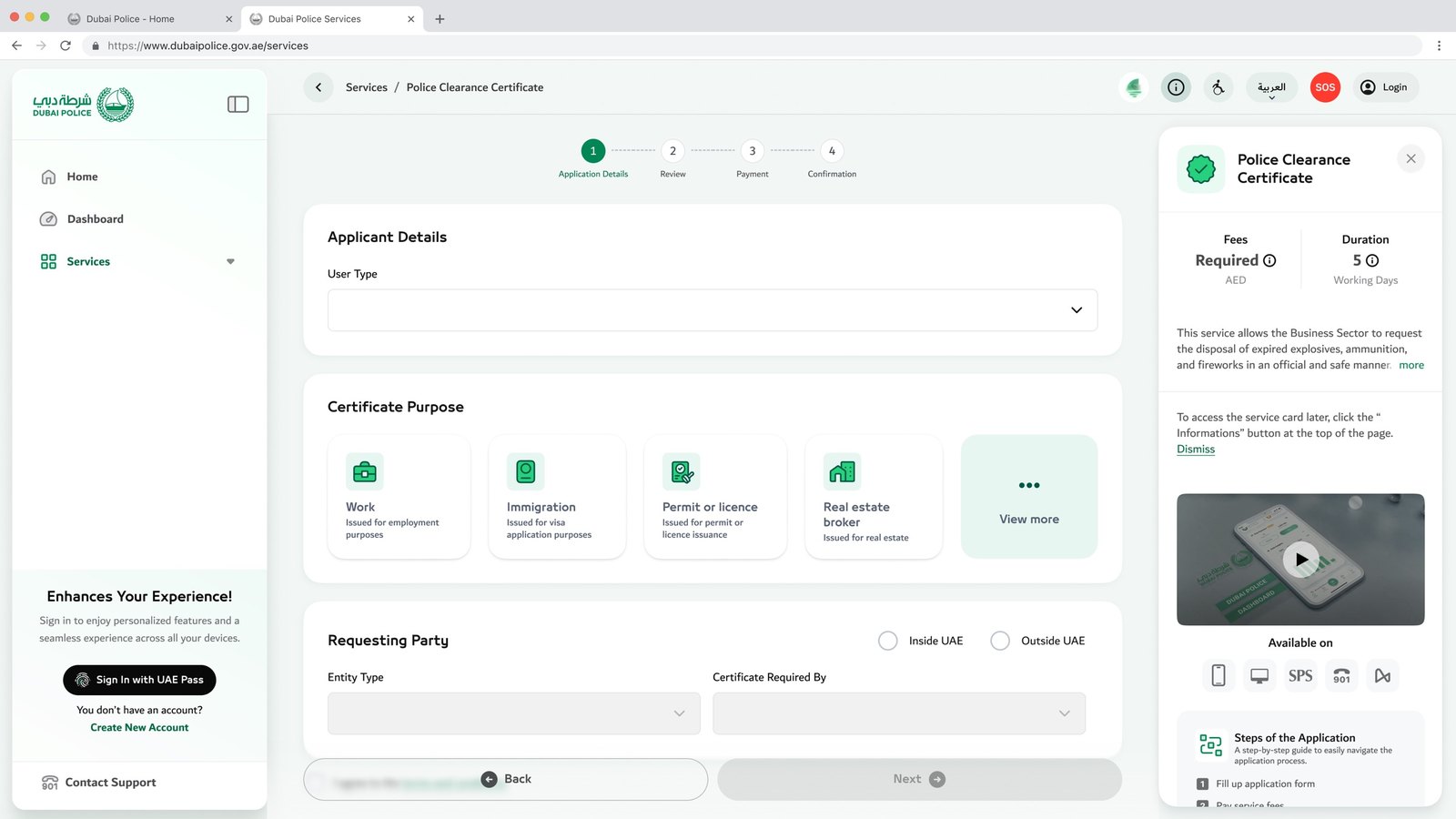
Task: Expand the Services sidebar menu arrow
Action: 230,261
